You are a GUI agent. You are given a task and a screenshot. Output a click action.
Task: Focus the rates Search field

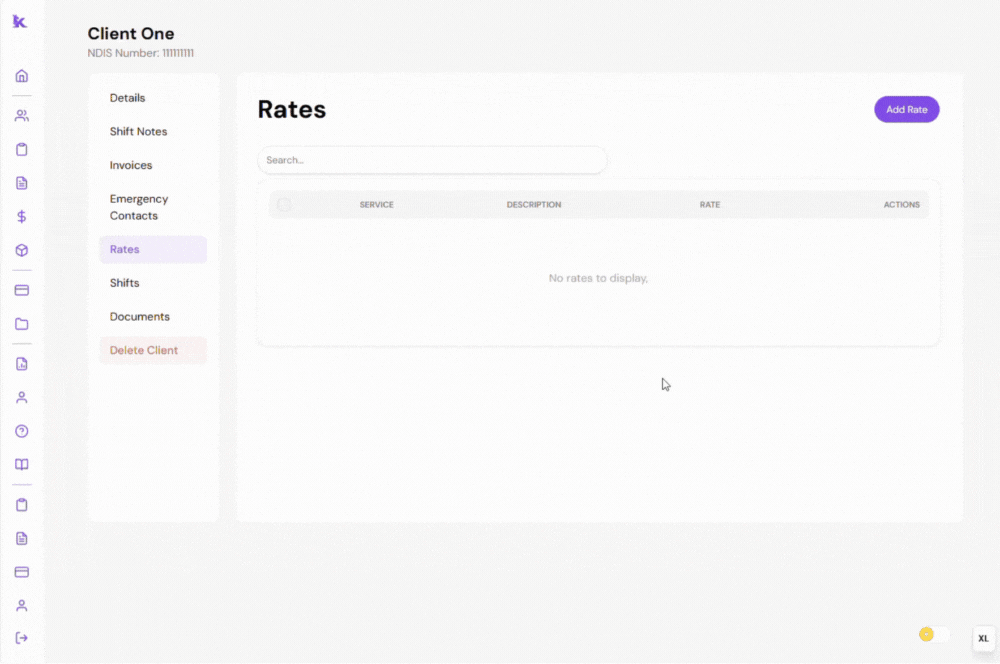(432, 160)
